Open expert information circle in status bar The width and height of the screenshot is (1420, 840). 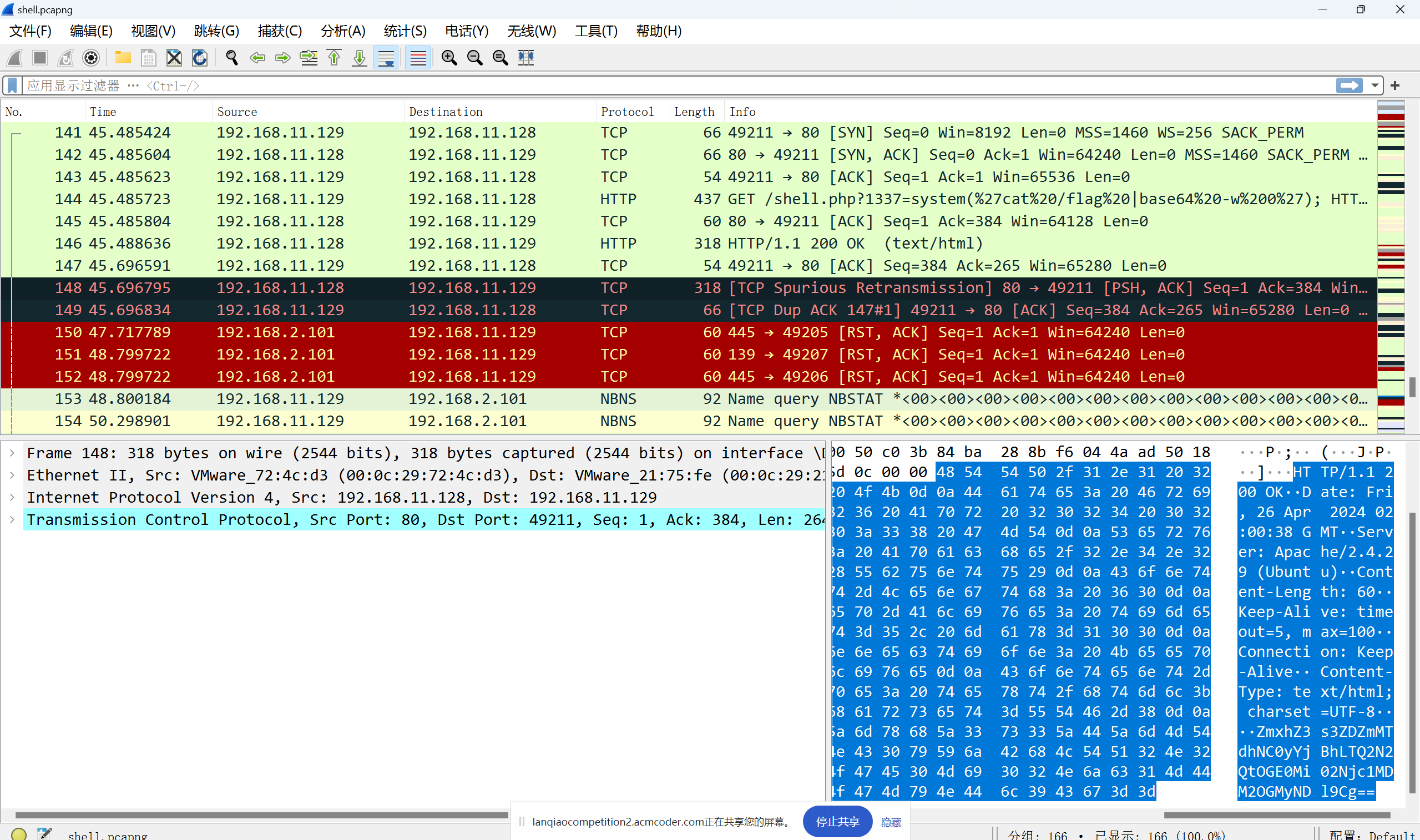[x=19, y=834]
